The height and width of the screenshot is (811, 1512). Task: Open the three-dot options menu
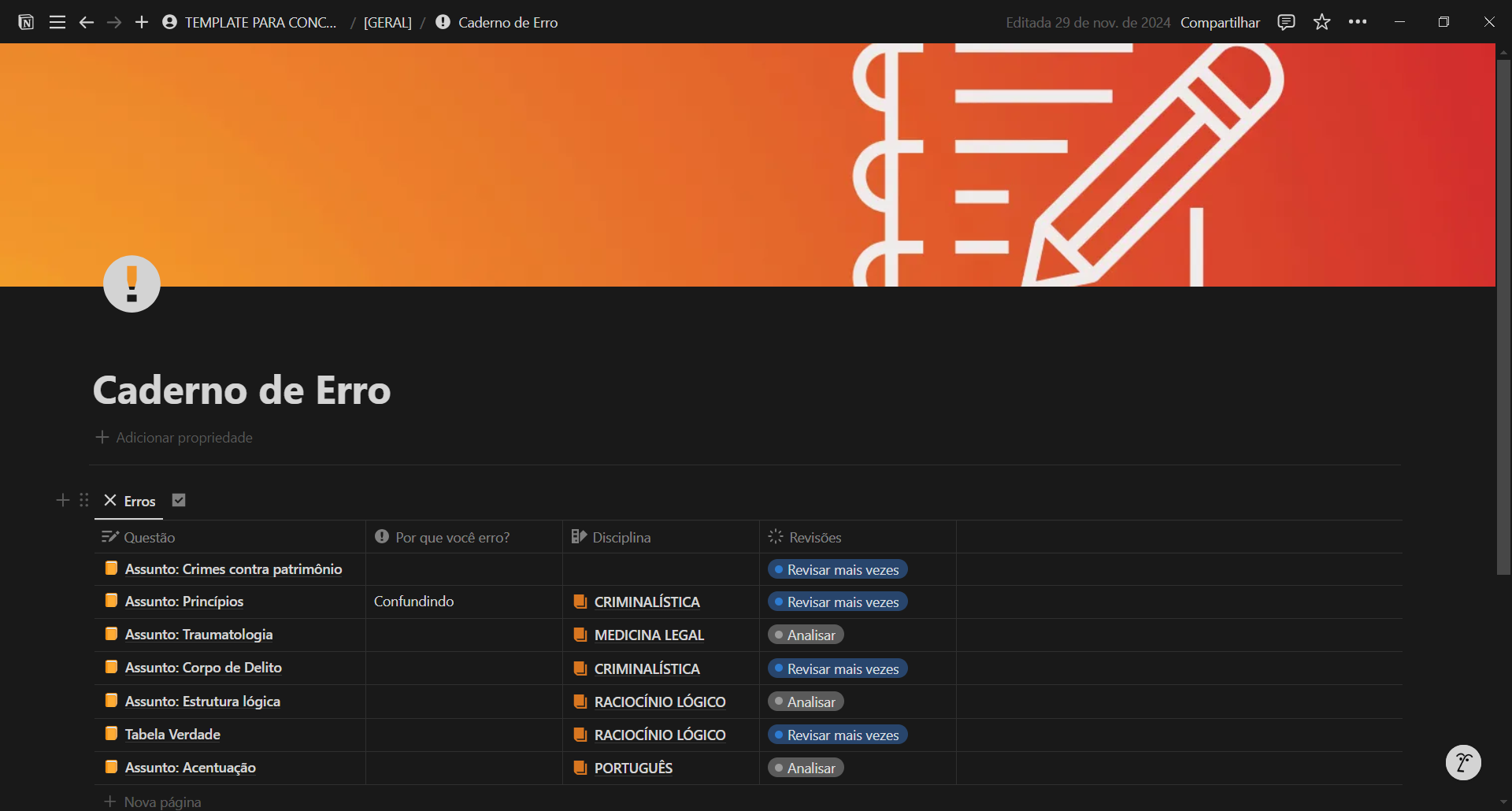[x=1358, y=21]
